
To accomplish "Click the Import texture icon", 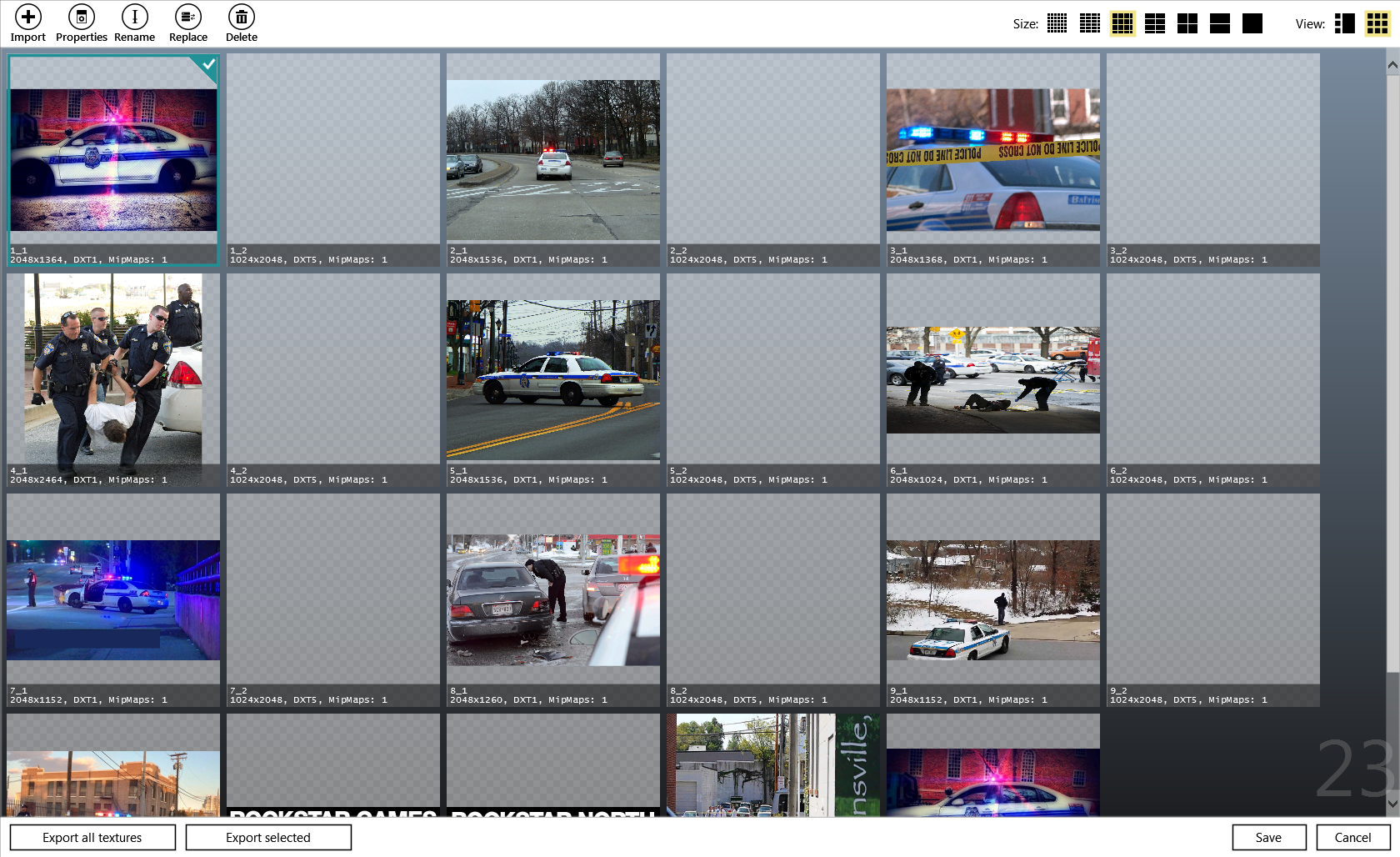I will (x=28, y=18).
